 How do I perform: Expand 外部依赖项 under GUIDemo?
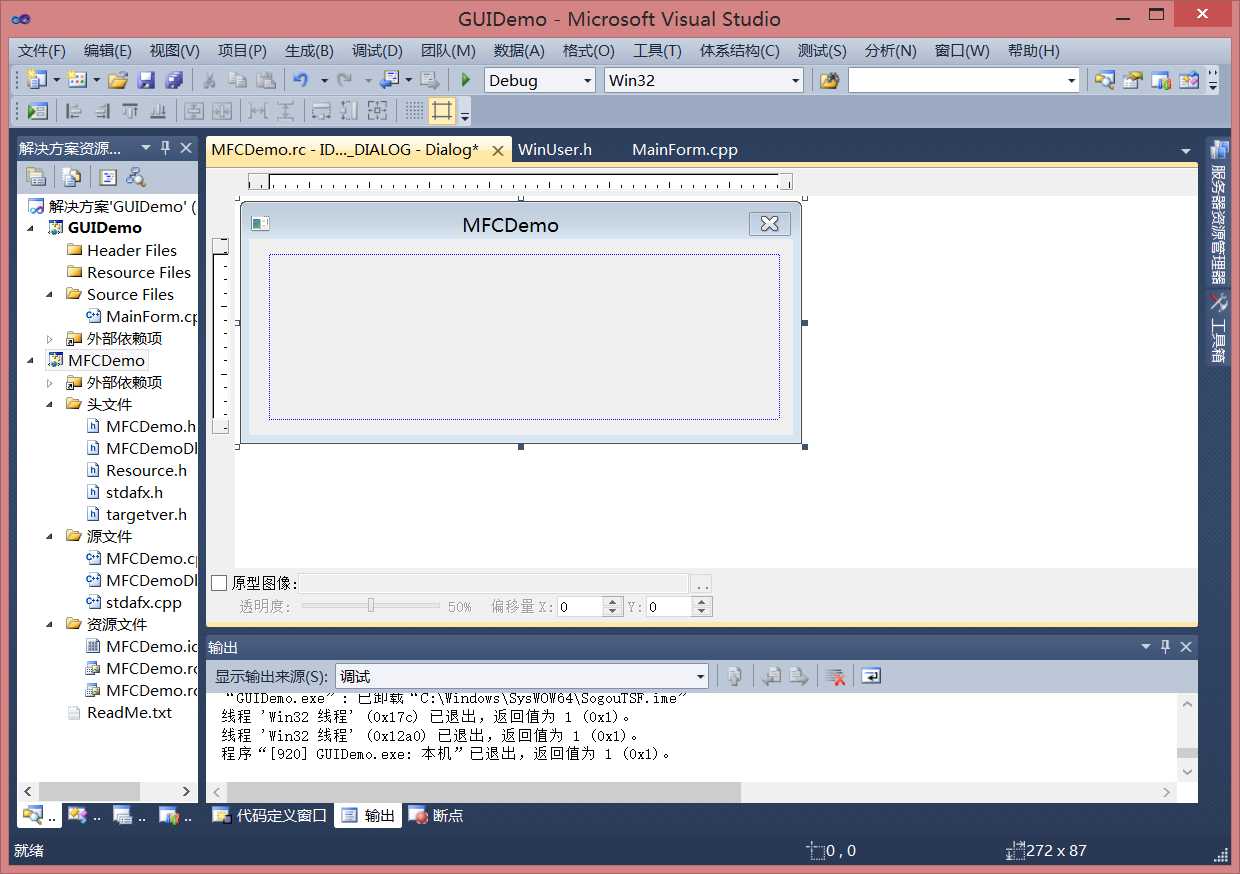click(x=50, y=339)
